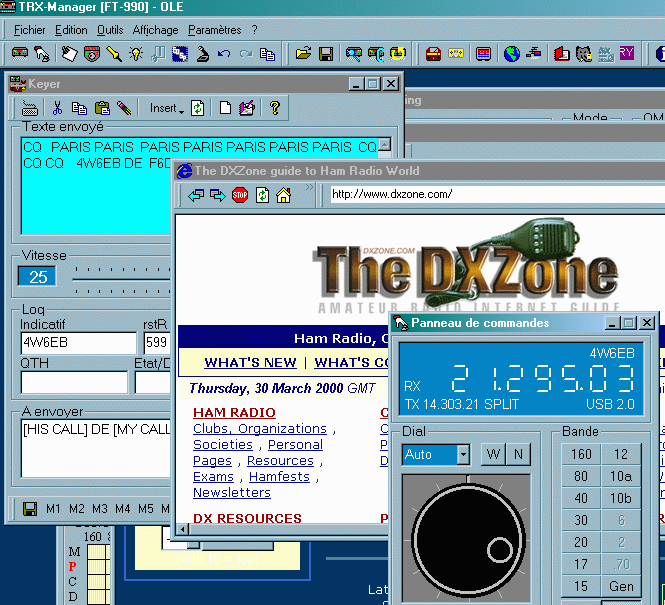Open the Insert dropdown in Keyer toolbar
Screen dimensions: 665x605
pos(167,109)
